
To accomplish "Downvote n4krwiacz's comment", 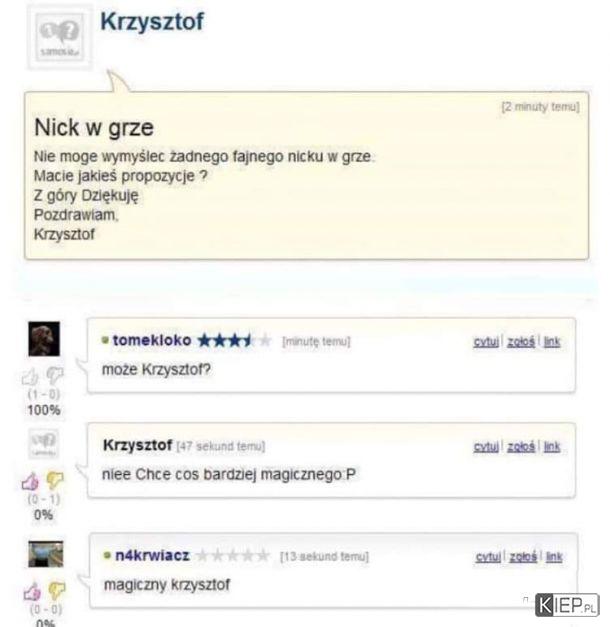I will (x=57, y=590).
